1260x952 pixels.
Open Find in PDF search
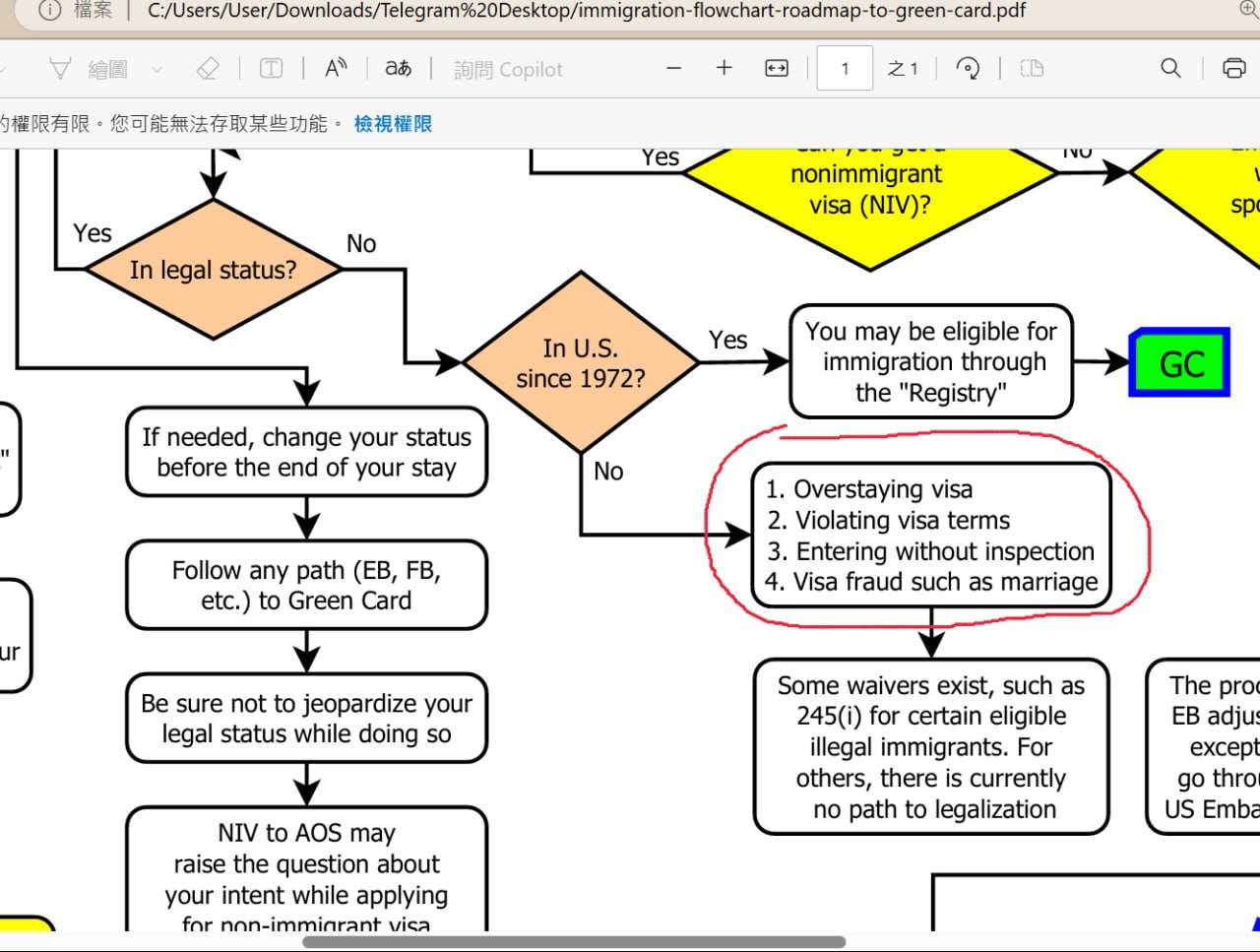tap(1170, 69)
